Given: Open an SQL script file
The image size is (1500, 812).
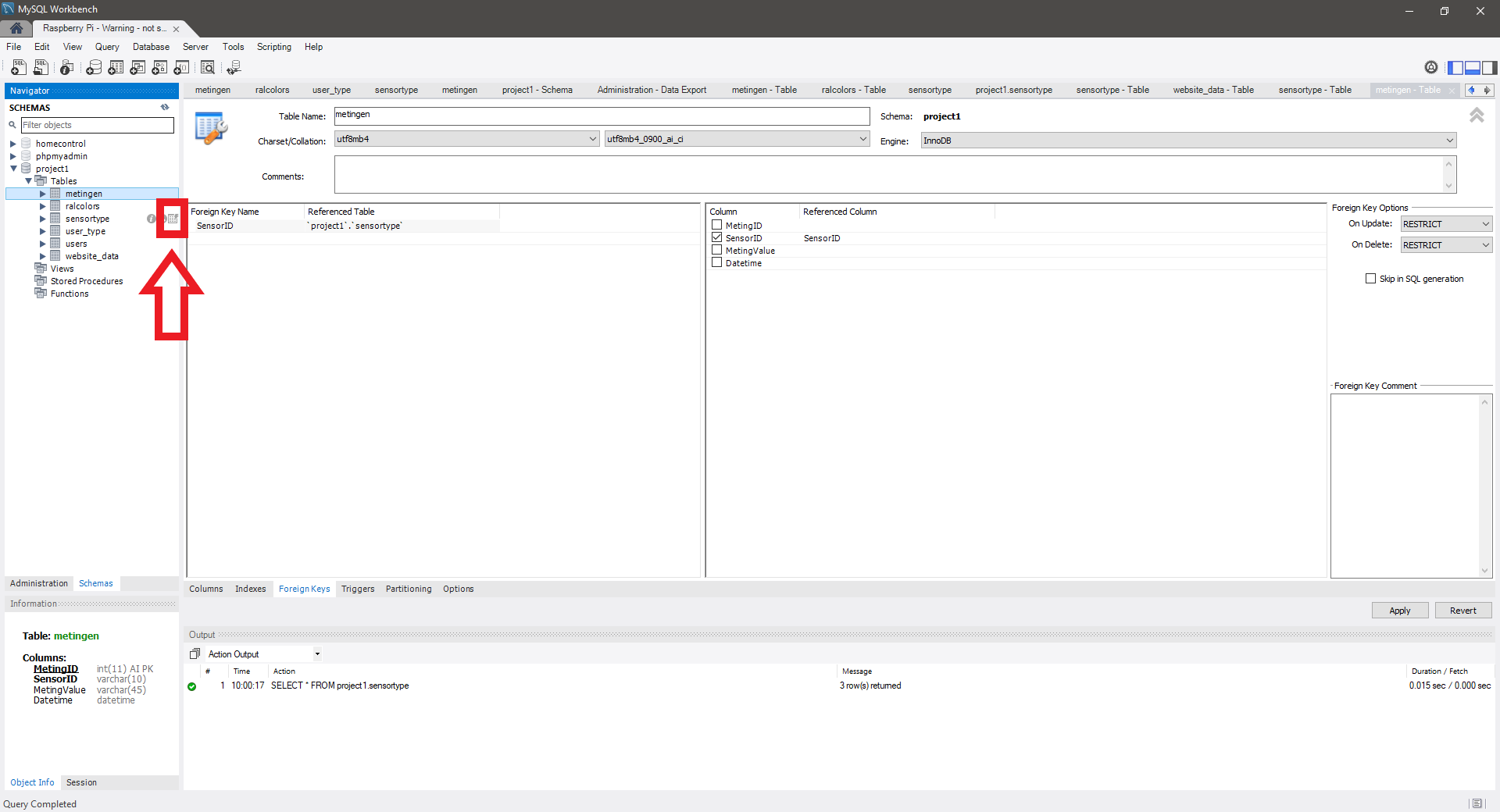Looking at the screenshot, I should coord(41,68).
